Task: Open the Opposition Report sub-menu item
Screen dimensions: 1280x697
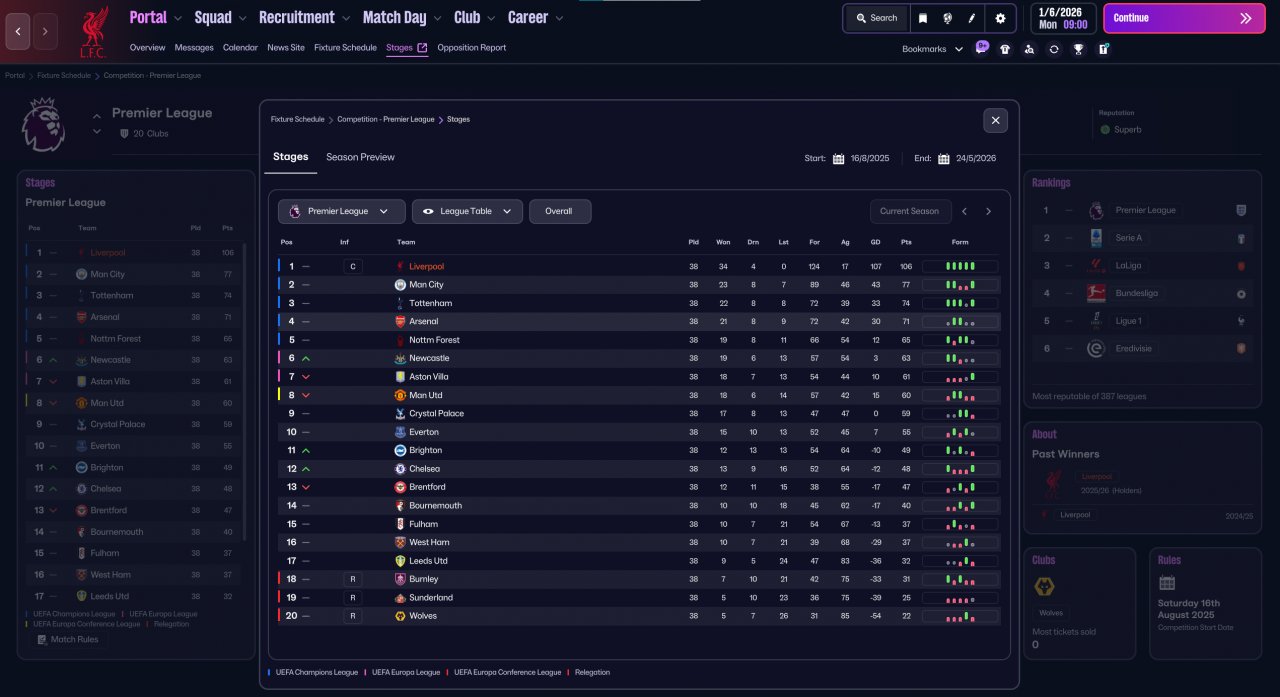Action: pos(472,47)
